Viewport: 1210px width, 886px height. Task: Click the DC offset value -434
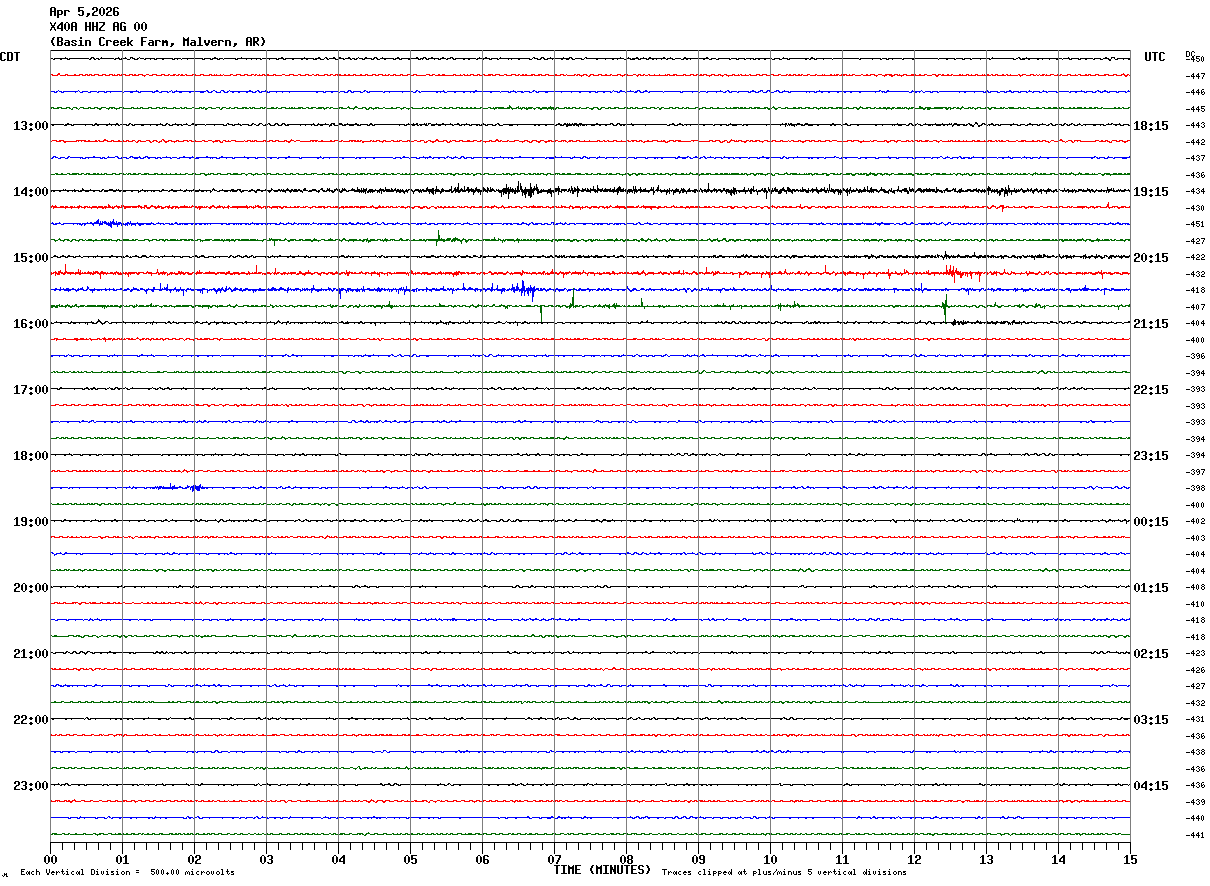[x=1196, y=191]
